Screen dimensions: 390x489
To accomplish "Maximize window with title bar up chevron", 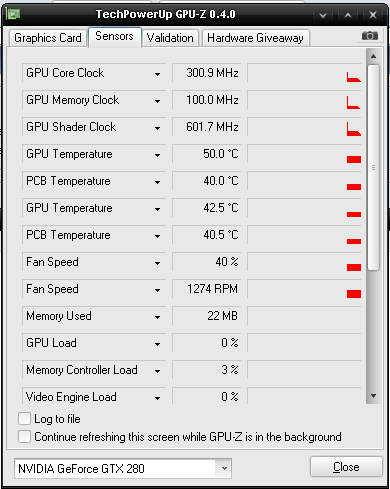I will (348, 15).
